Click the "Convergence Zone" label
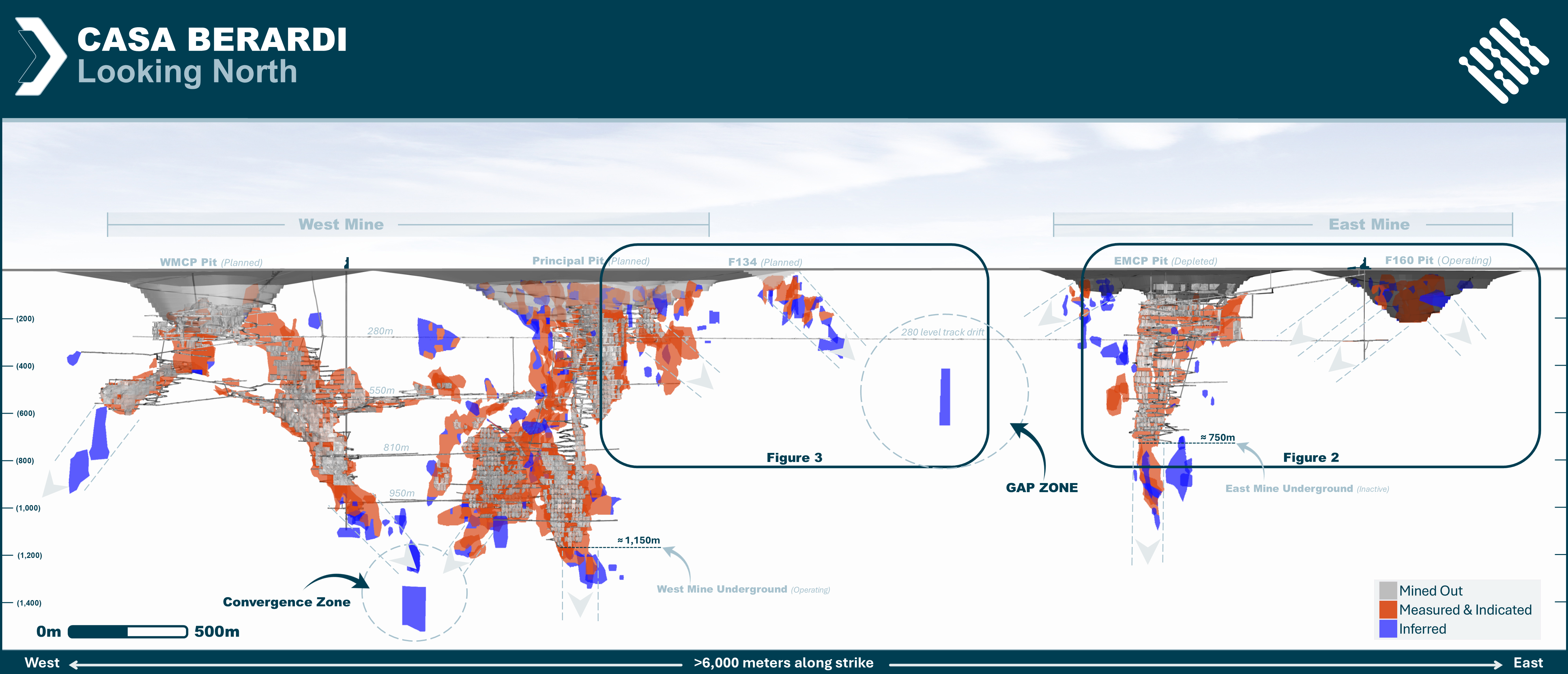Screen dimensions: 1568x674 pyautogui.click(x=287, y=602)
